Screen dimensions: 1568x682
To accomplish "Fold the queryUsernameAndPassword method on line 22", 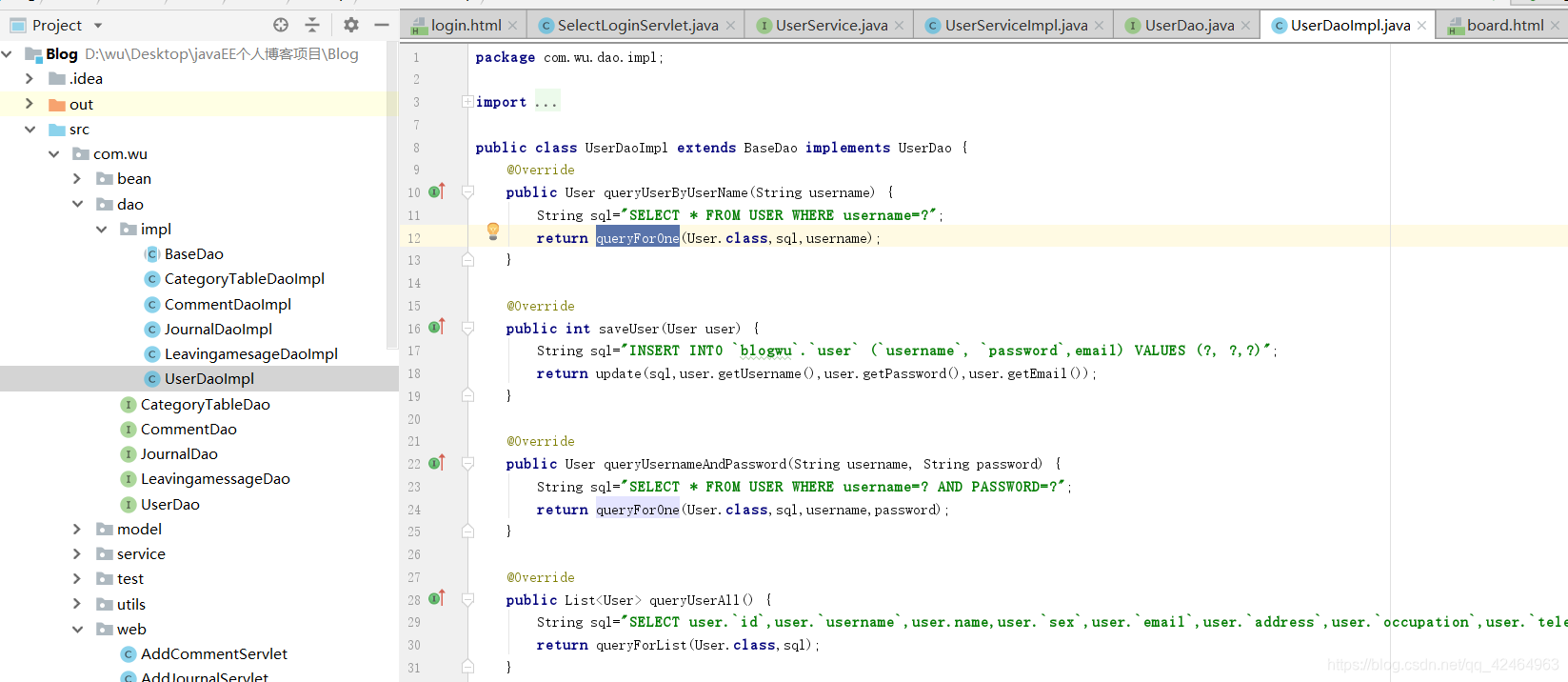I will [x=467, y=464].
